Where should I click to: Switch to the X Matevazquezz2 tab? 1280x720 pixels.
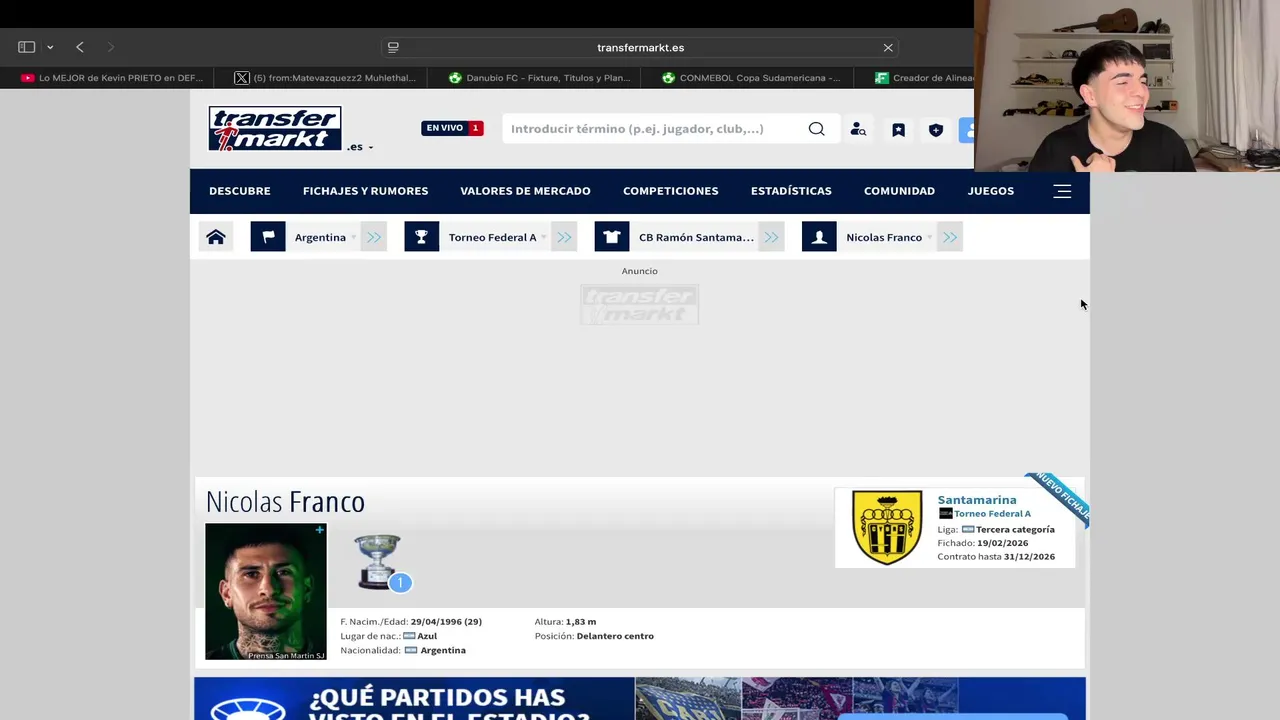point(324,77)
